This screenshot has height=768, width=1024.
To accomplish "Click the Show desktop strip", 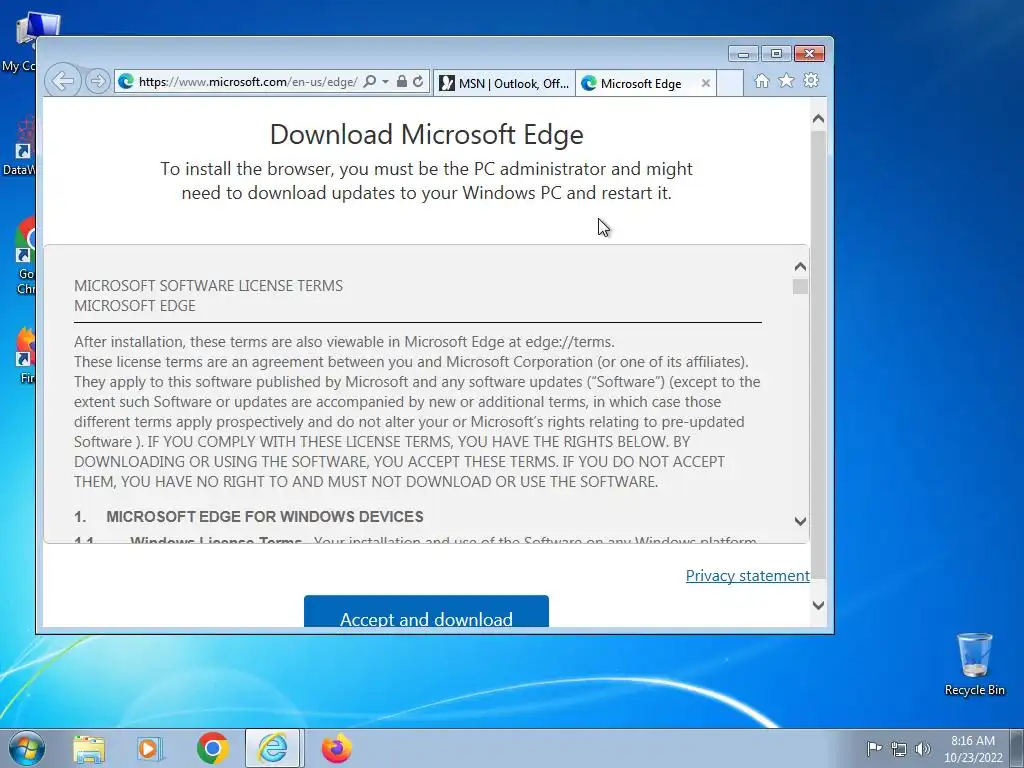I will [1016, 748].
